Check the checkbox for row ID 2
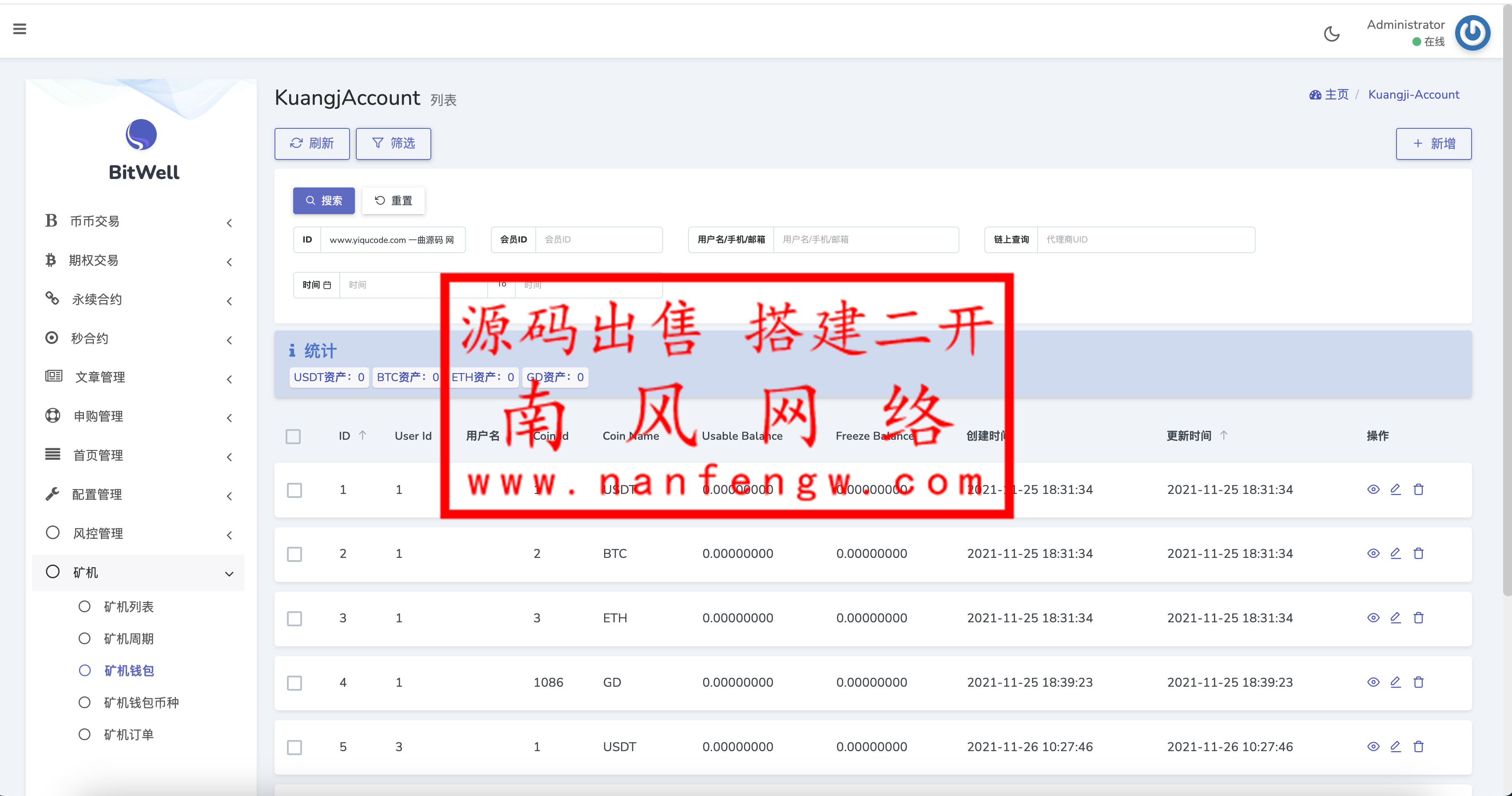This screenshot has width=1512, height=796. (x=294, y=553)
